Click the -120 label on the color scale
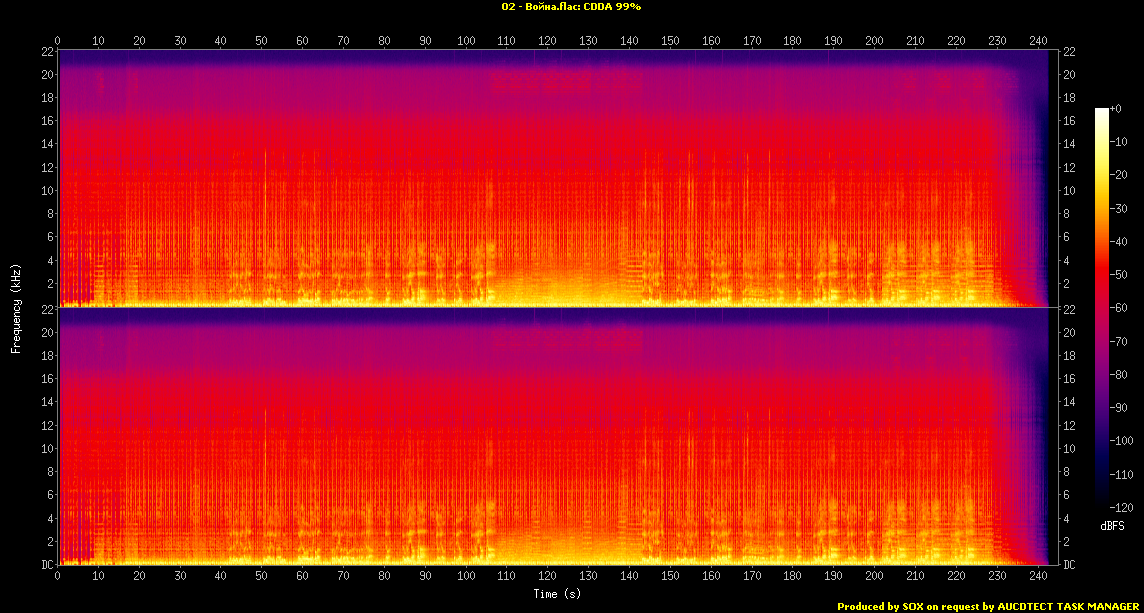This screenshot has height=613, width=1144. click(x=1123, y=508)
